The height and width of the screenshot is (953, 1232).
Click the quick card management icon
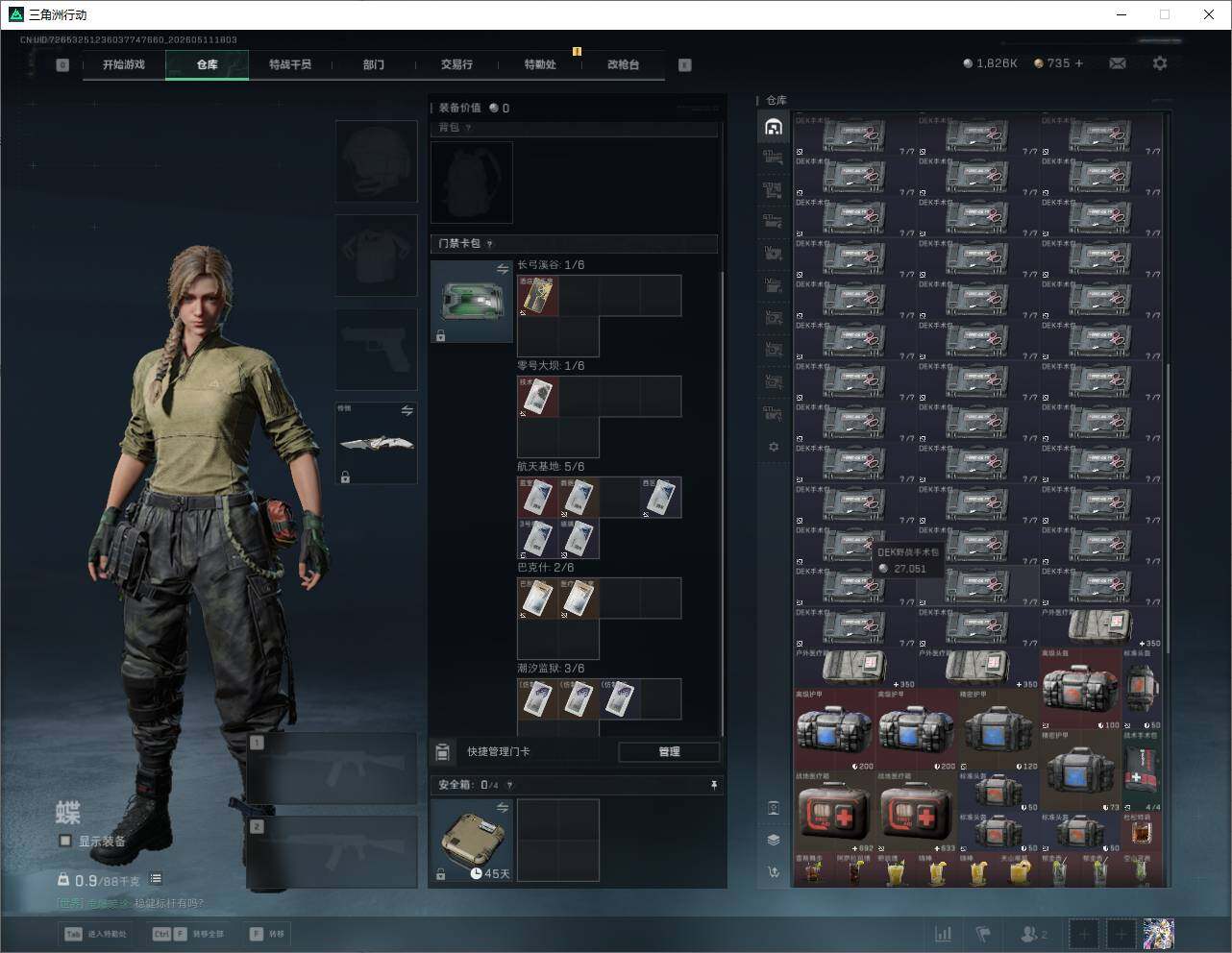[x=443, y=751]
